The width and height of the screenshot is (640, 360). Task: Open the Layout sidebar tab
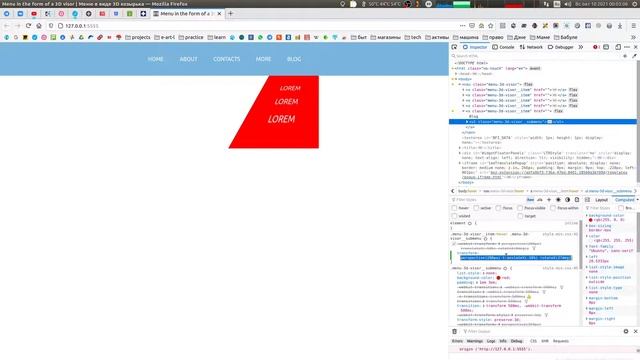[601, 200]
